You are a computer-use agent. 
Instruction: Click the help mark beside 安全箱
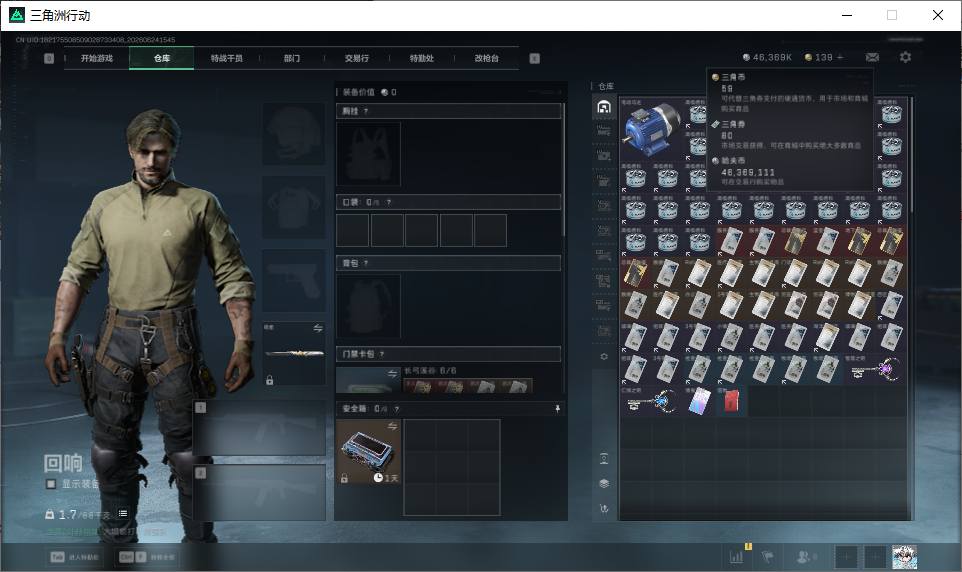pyautogui.click(x=396, y=409)
